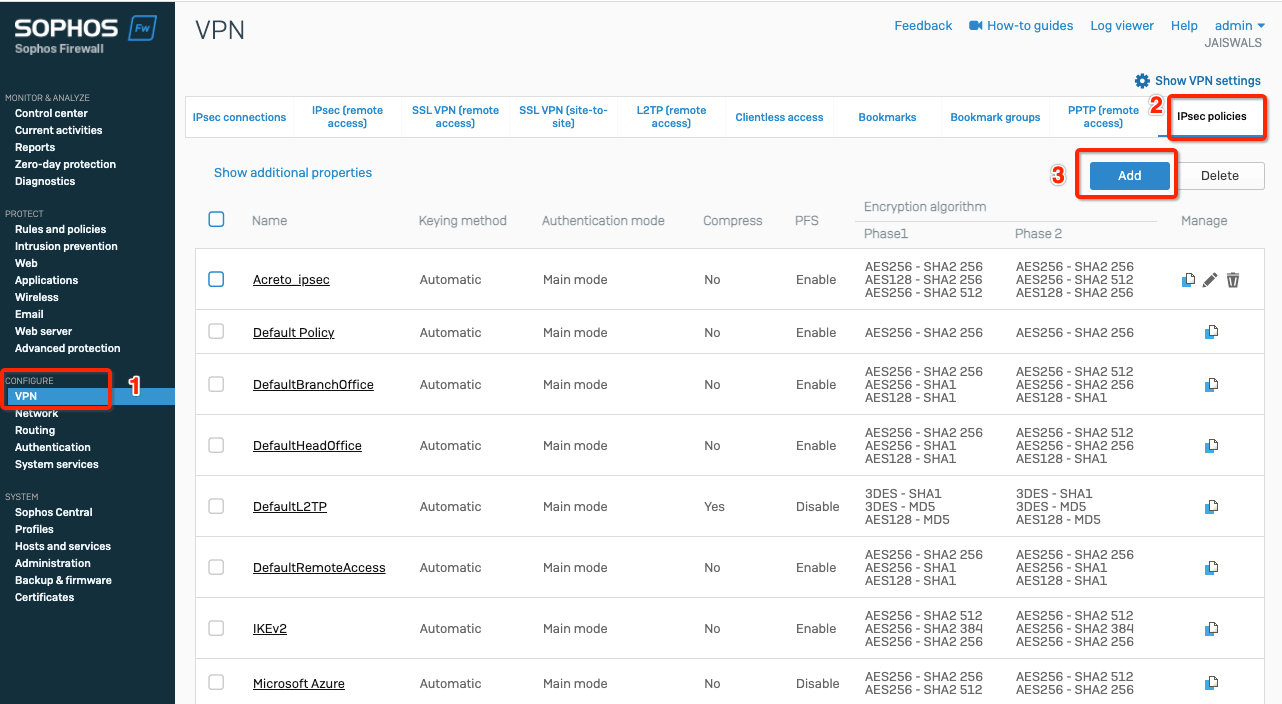This screenshot has width=1282, height=704.
Task: Duplicate the Acreto_ipsec policy
Action: pyautogui.click(x=1188, y=280)
